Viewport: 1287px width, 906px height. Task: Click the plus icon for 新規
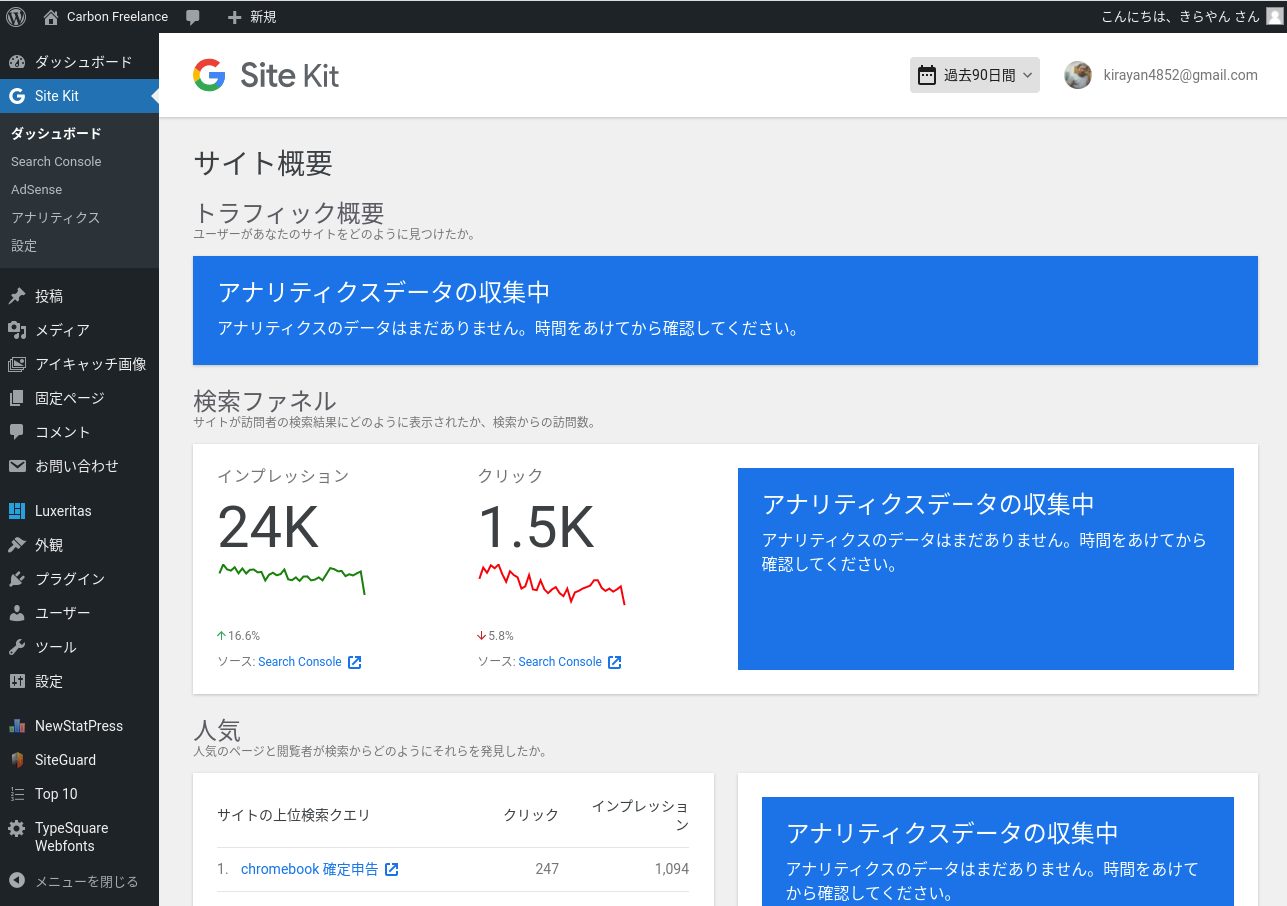coord(234,17)
